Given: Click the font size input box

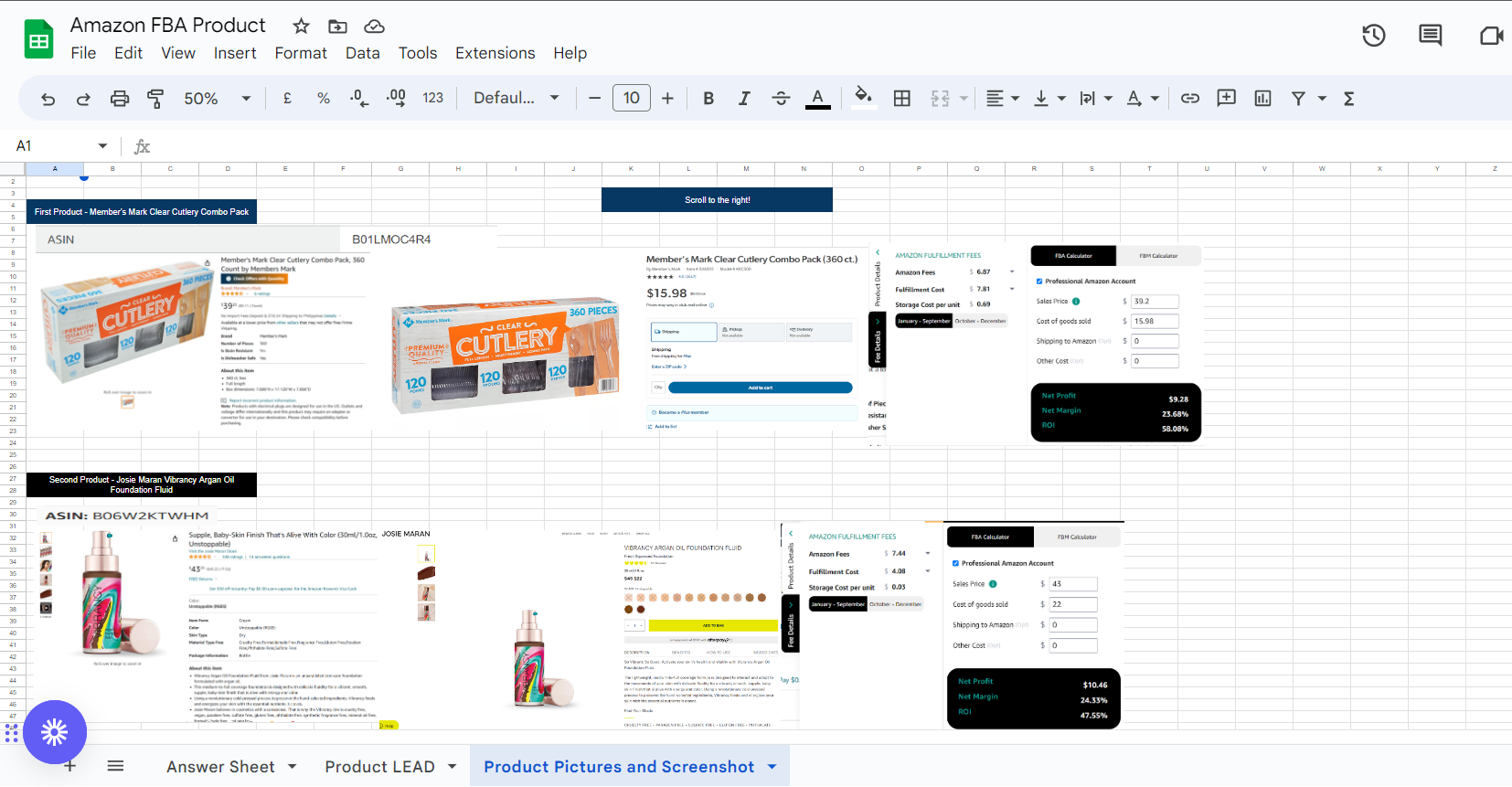Looking at the screenshot, I should pyautogui.click(x=632, y=98).
